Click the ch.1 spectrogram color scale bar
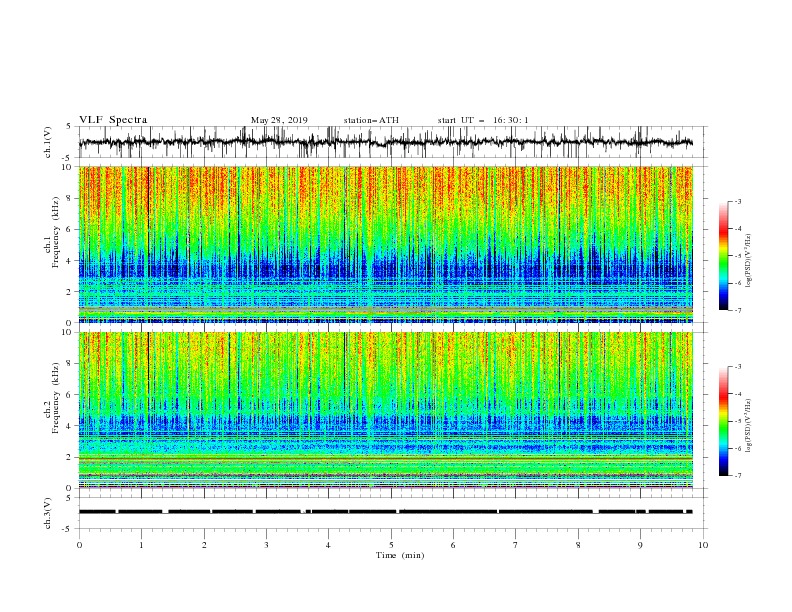The height and width of the screenshot is (612, 792). click(724, 256)
